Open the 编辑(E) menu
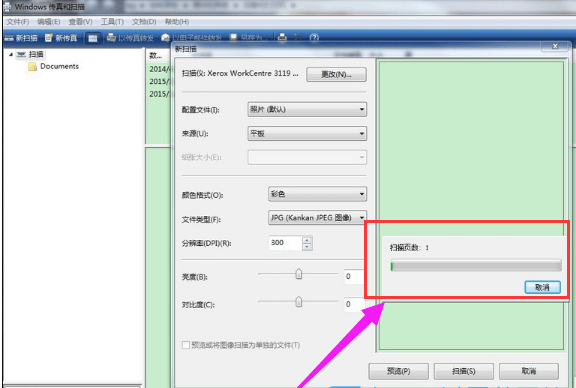576x388 pixels. [48, 22]
